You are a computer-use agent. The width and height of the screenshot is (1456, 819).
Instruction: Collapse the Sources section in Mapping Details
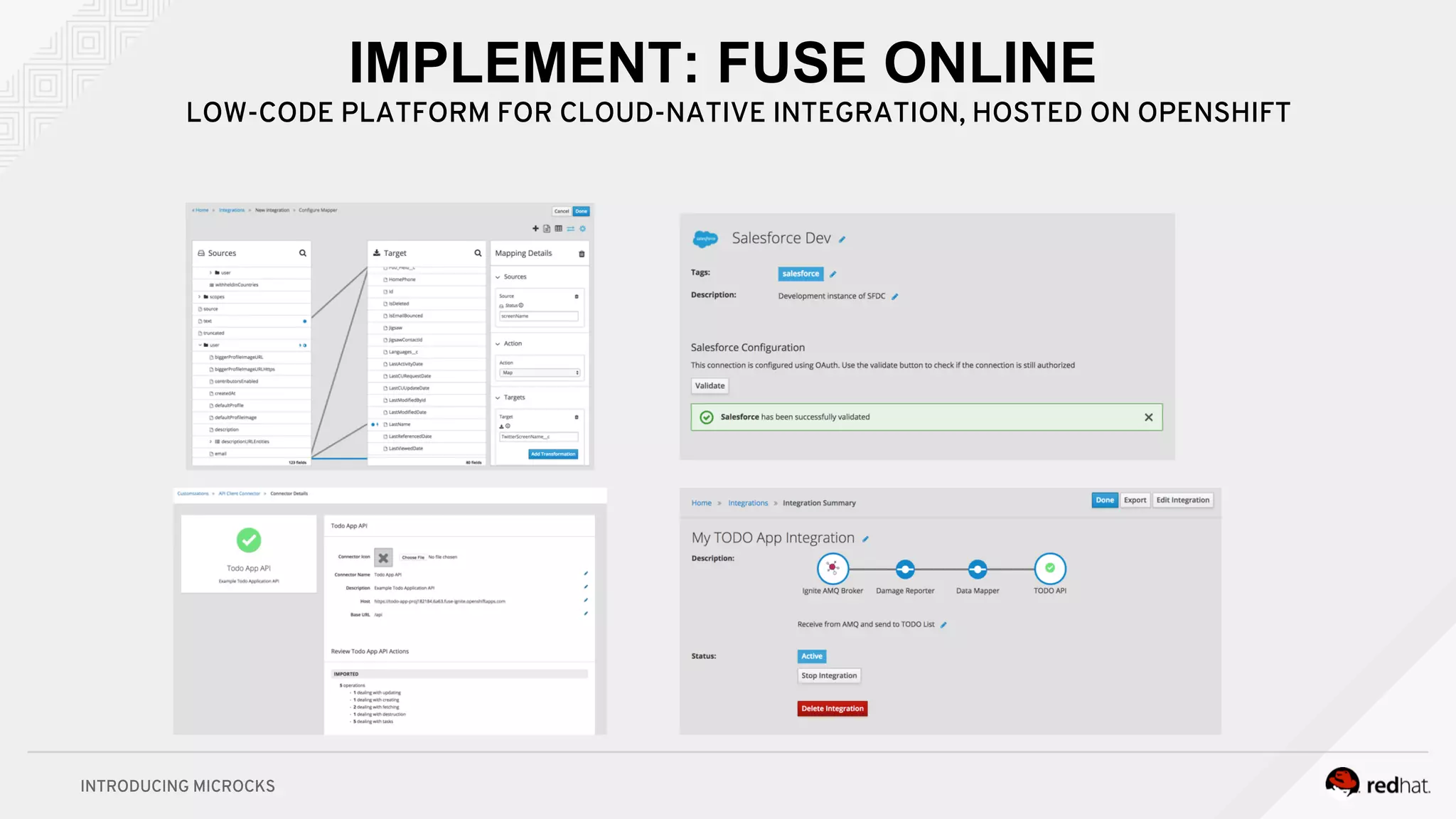coord(498,277)
